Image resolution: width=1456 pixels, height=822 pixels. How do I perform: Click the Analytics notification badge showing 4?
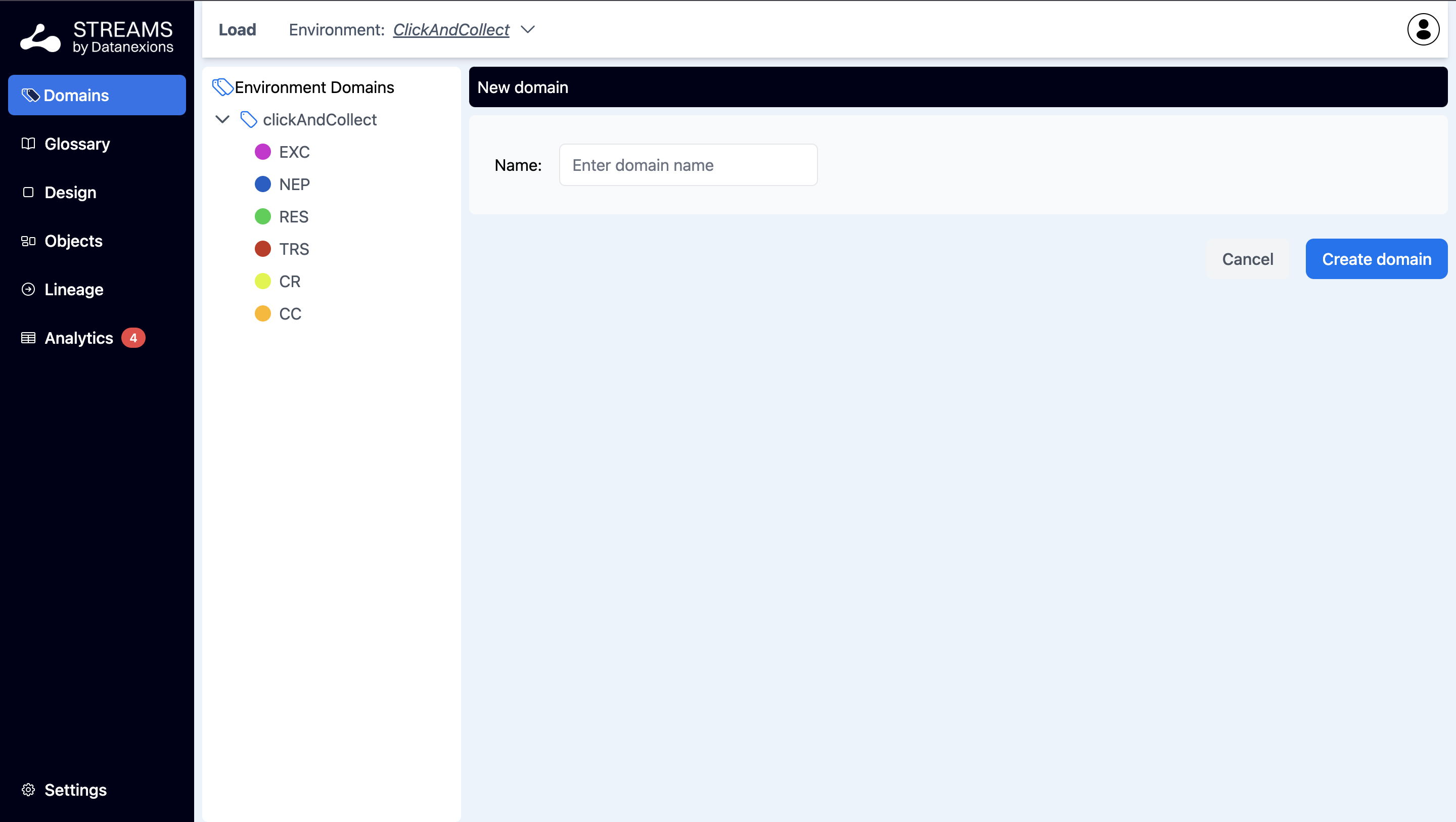(133, 338)
